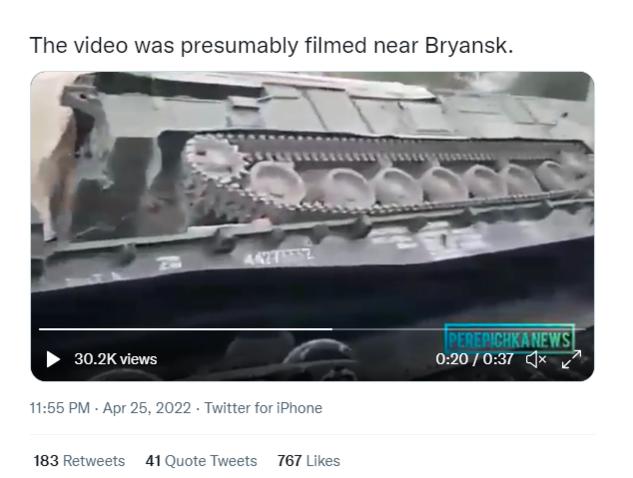Click the white playhead at the current position
The height and width of the screenshot is (478, 633).
click(x=332, y=329)
